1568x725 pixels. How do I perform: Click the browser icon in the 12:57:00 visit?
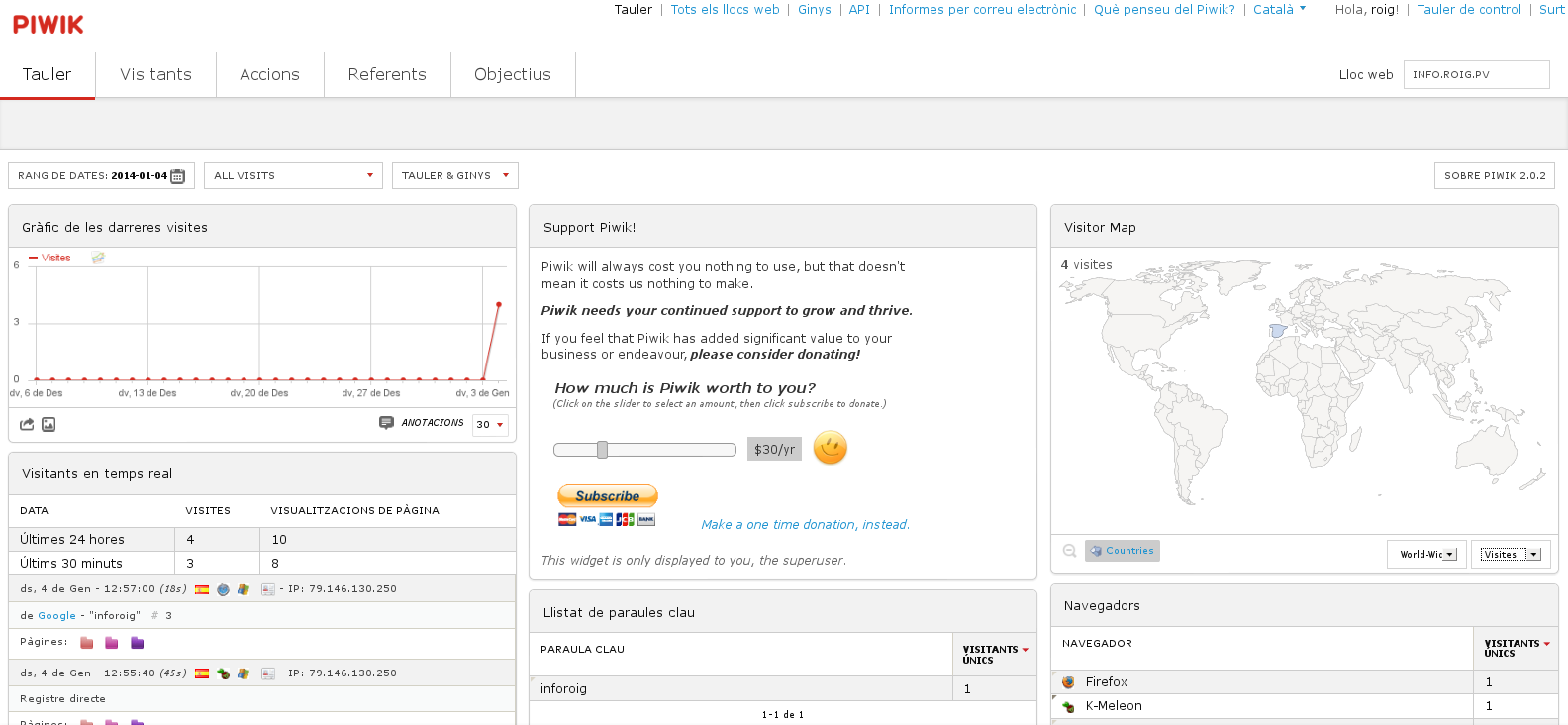(x=223, y=589)
